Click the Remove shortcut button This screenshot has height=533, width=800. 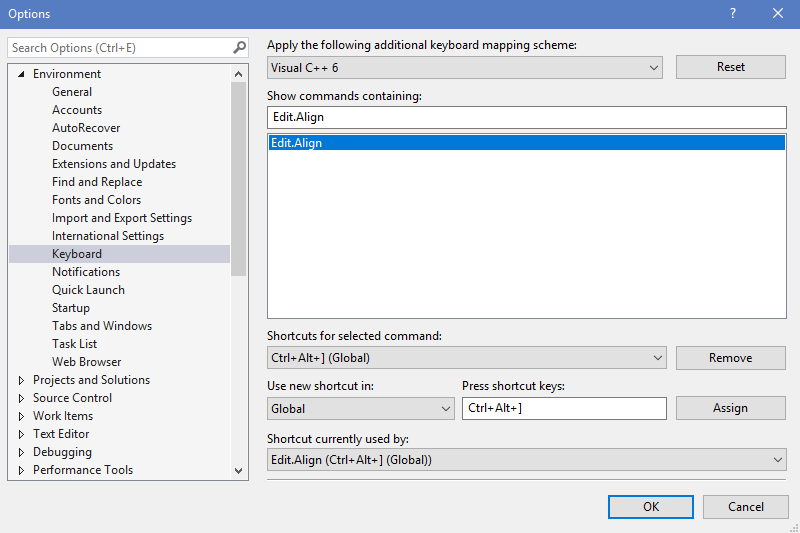pyautogui.click(x=731, y=358)
